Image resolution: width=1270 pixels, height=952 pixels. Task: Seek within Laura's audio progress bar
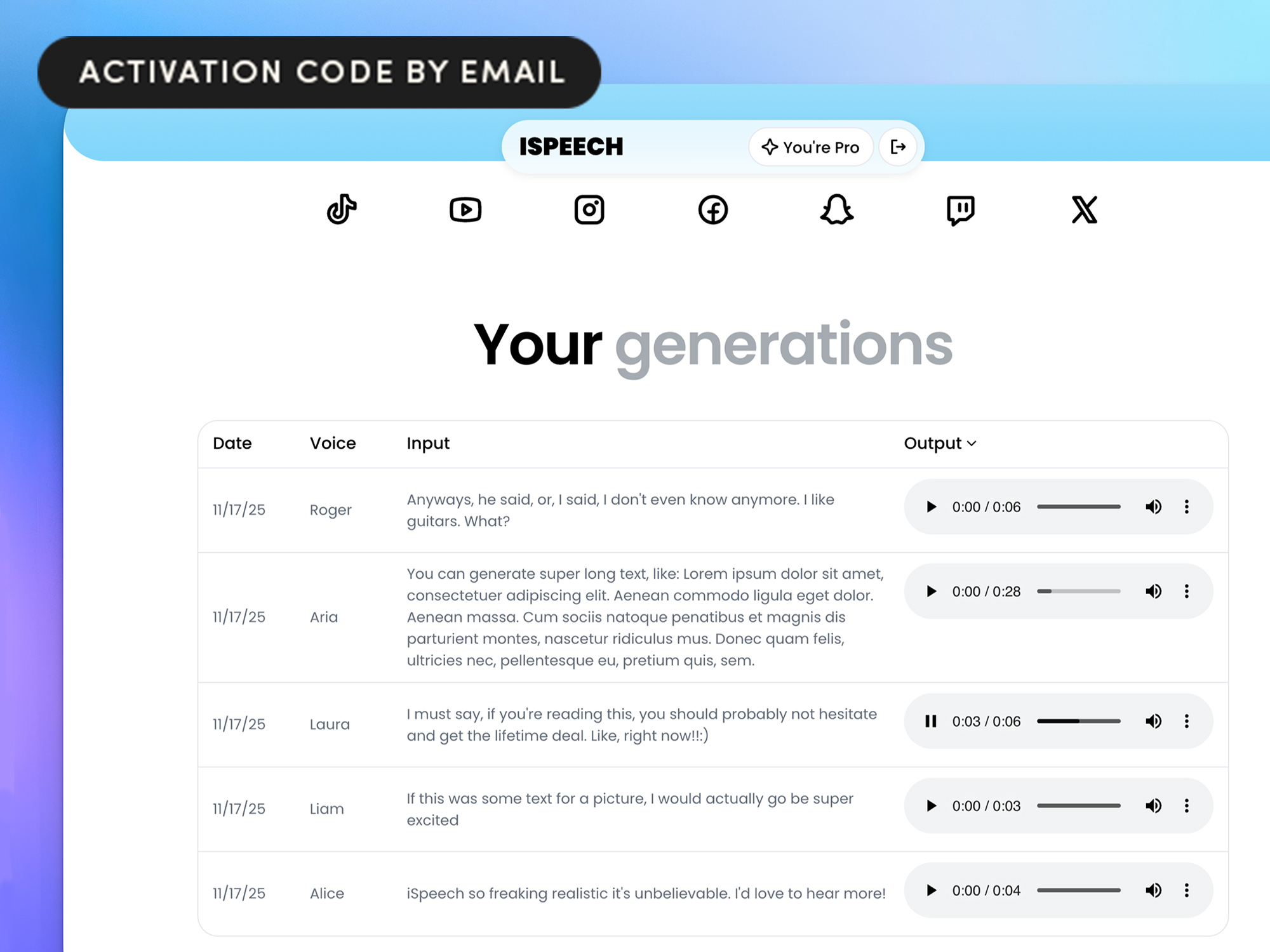coord(1079,722)
